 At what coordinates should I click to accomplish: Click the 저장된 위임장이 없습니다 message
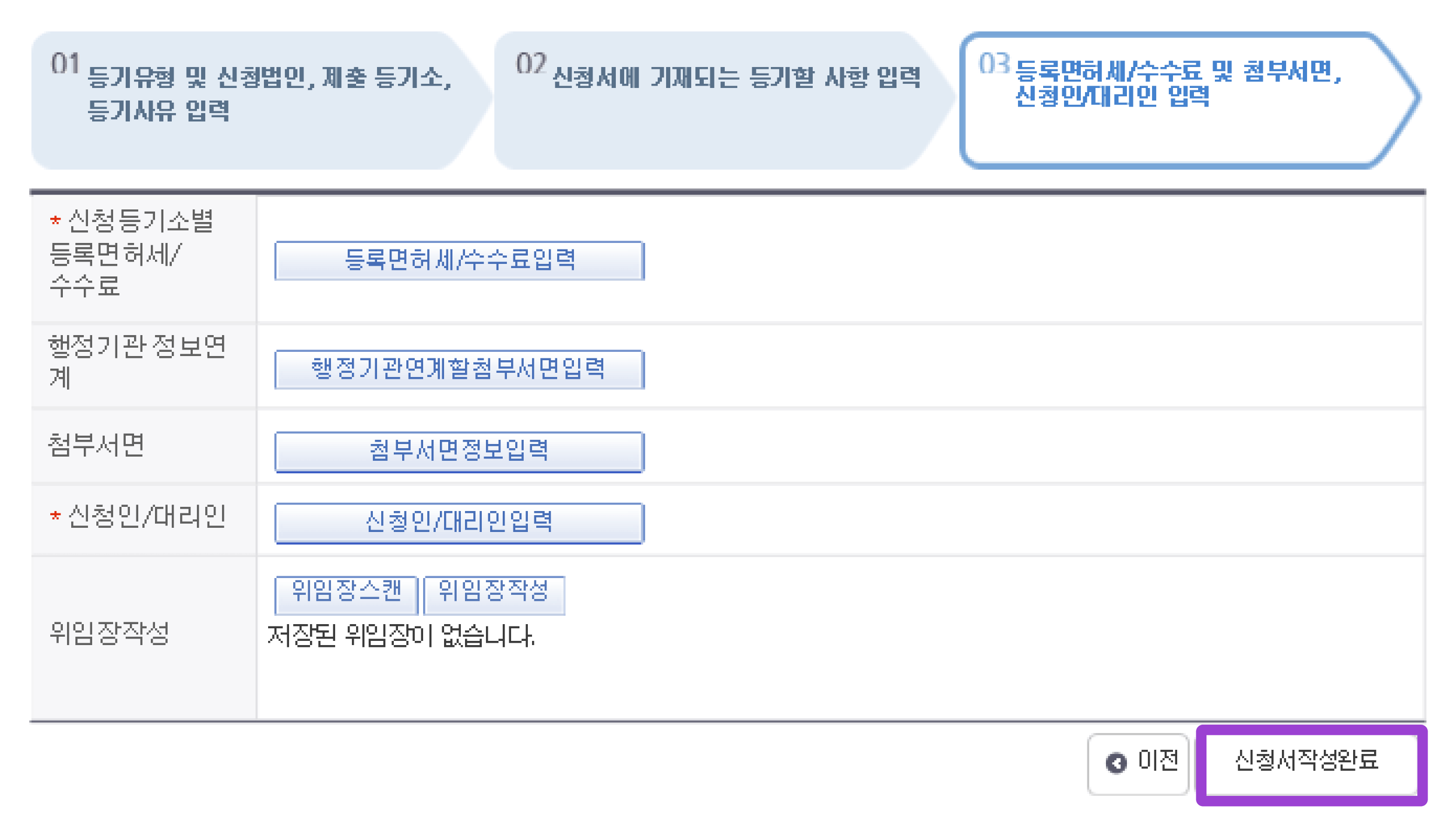tap(400, 636)
